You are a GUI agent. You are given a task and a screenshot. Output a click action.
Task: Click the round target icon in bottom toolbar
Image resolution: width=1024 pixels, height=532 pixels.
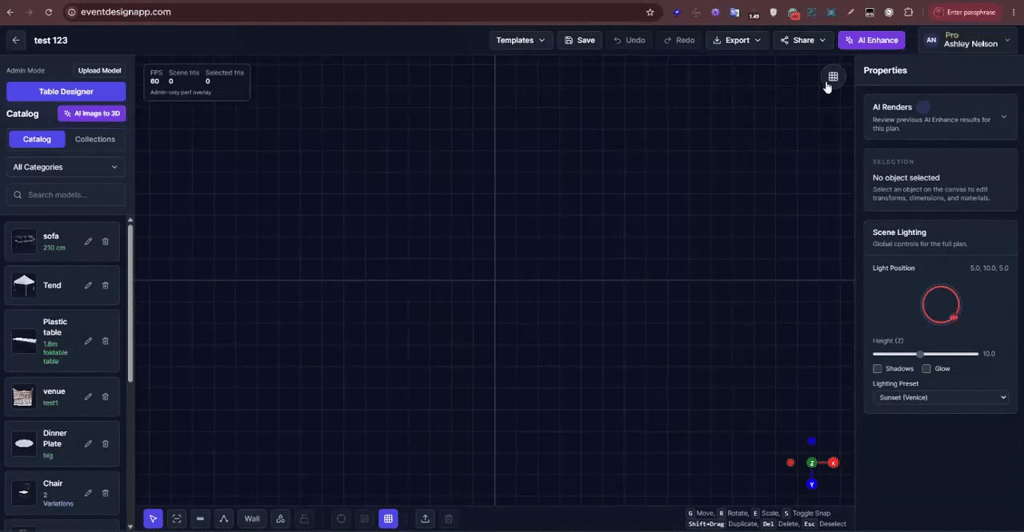(341, 518)
